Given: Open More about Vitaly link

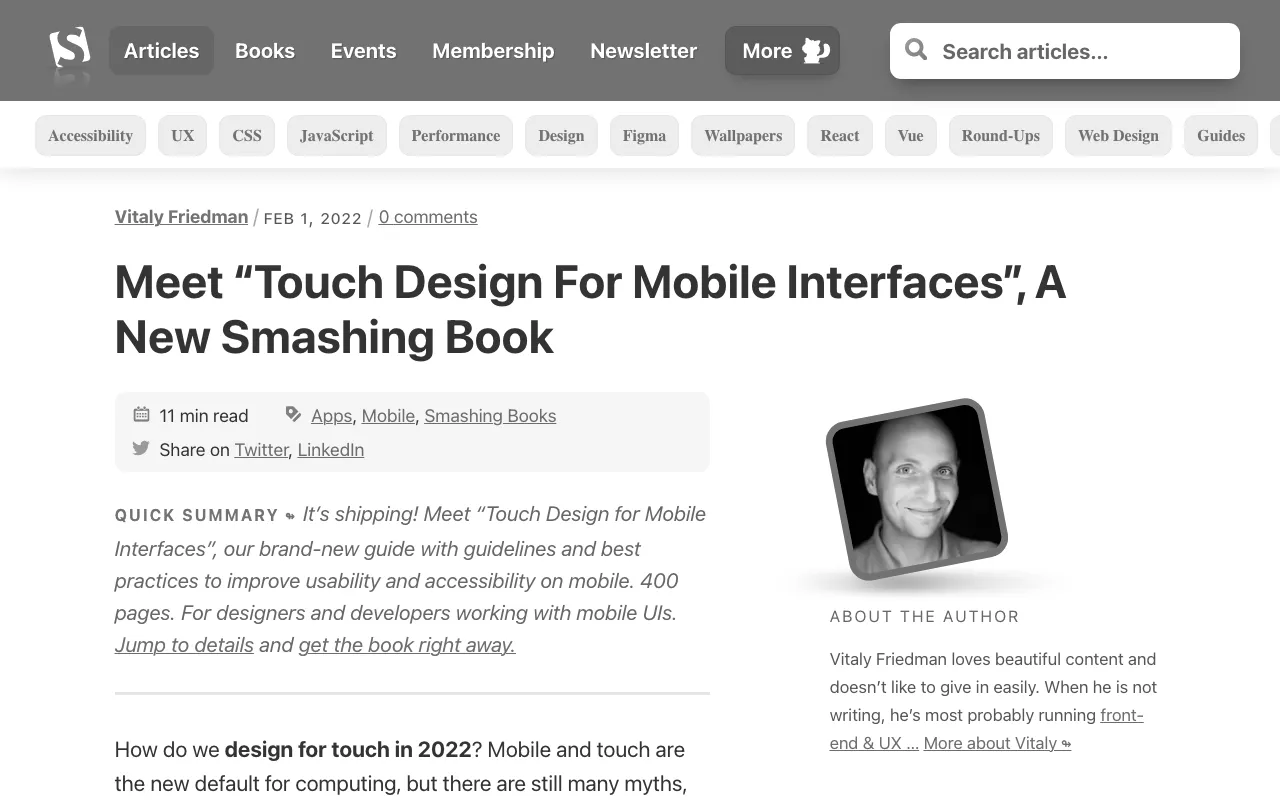Looking at the screenshot, I should click(x=997, y=743).
